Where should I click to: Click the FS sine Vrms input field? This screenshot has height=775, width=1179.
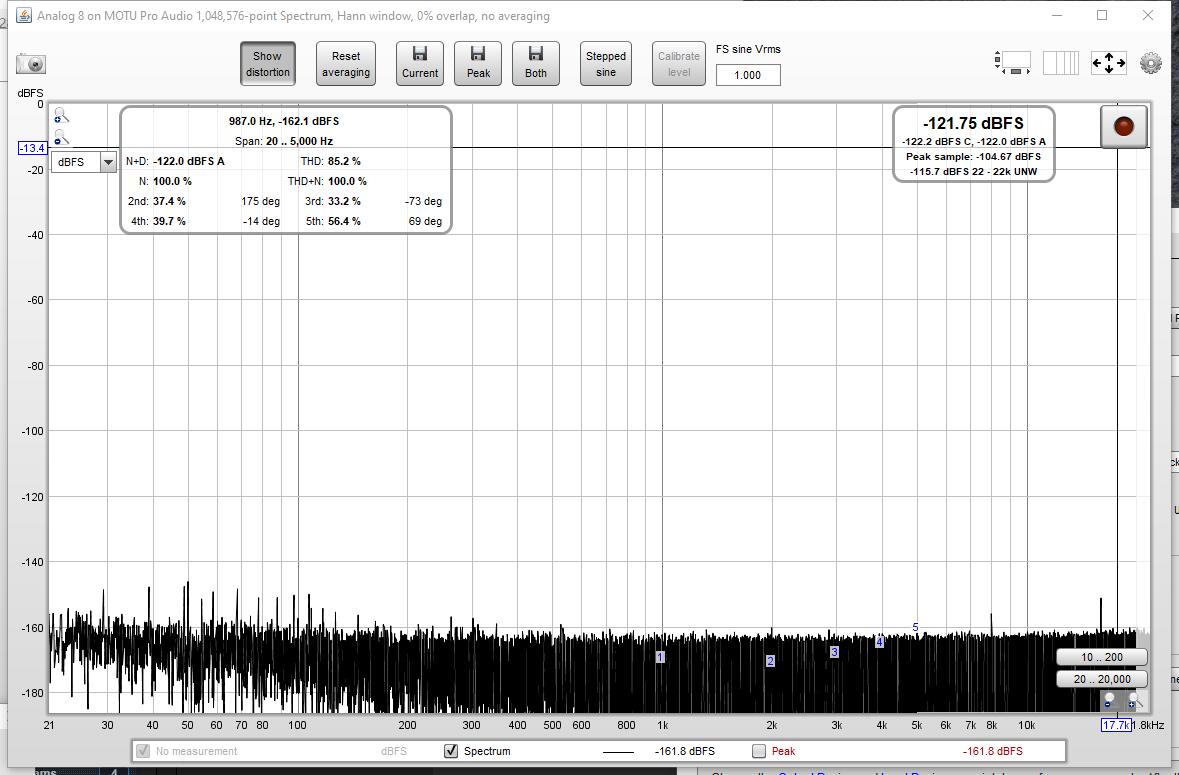pyautogui.click(x=747, y=75)
